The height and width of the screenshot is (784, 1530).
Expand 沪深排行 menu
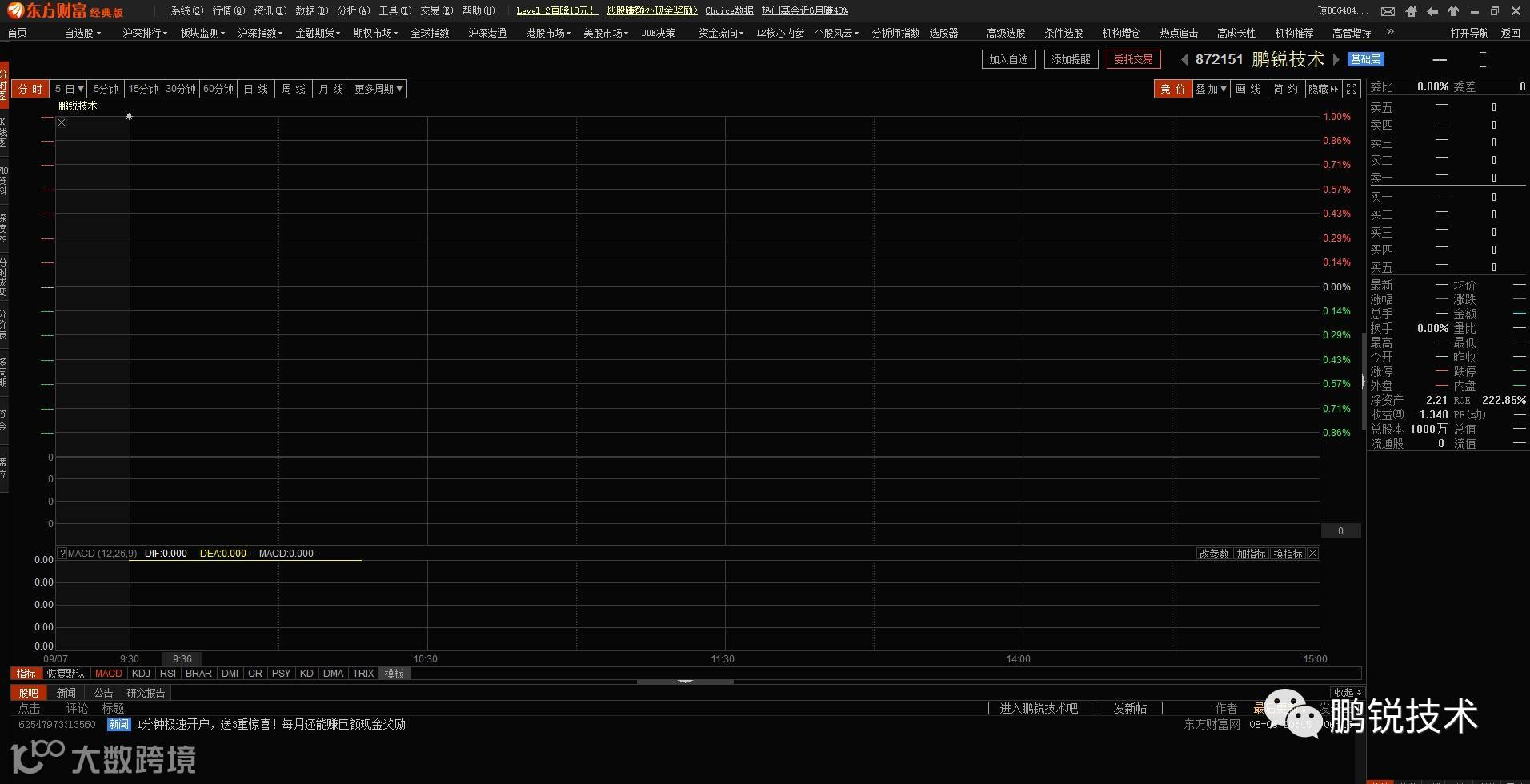click(x=145, y=33)
